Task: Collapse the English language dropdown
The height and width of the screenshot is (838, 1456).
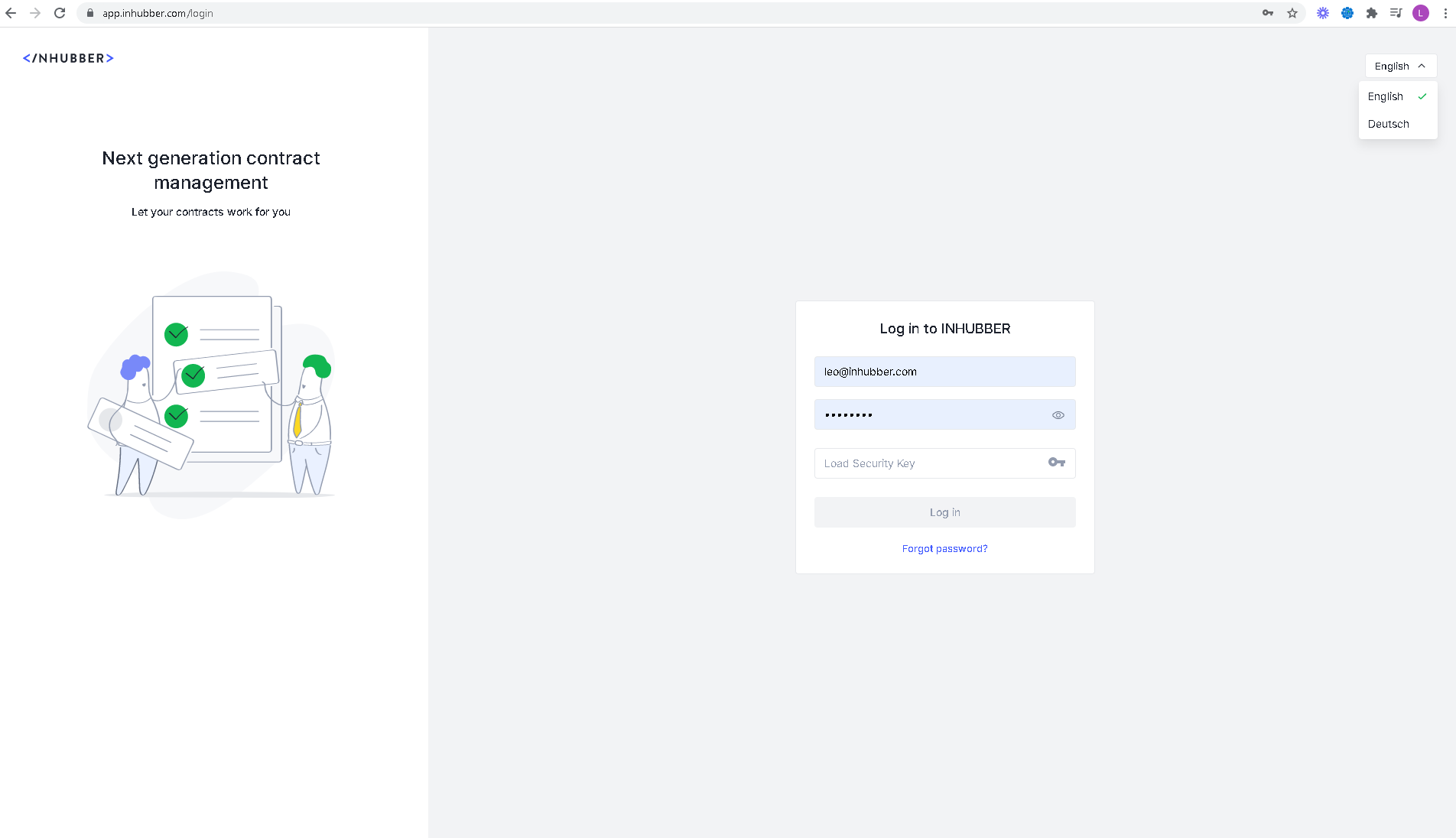Action: (x=1400, y=67)
